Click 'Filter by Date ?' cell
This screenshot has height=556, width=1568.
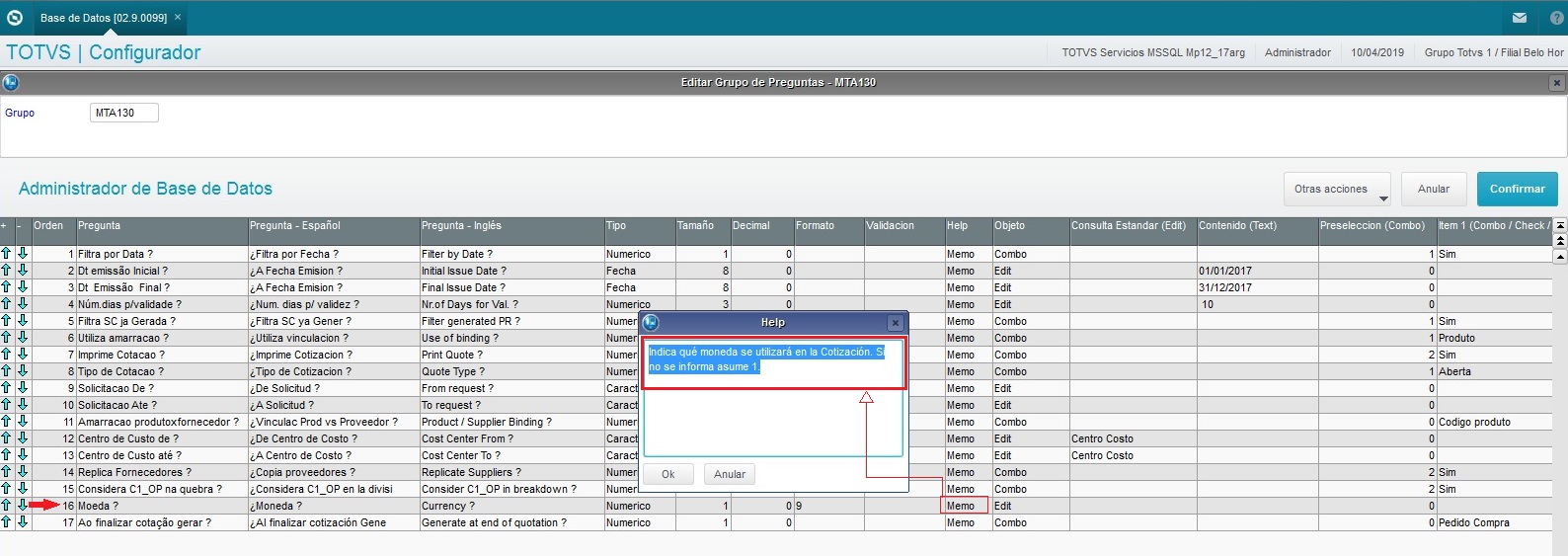click(511, 254)
